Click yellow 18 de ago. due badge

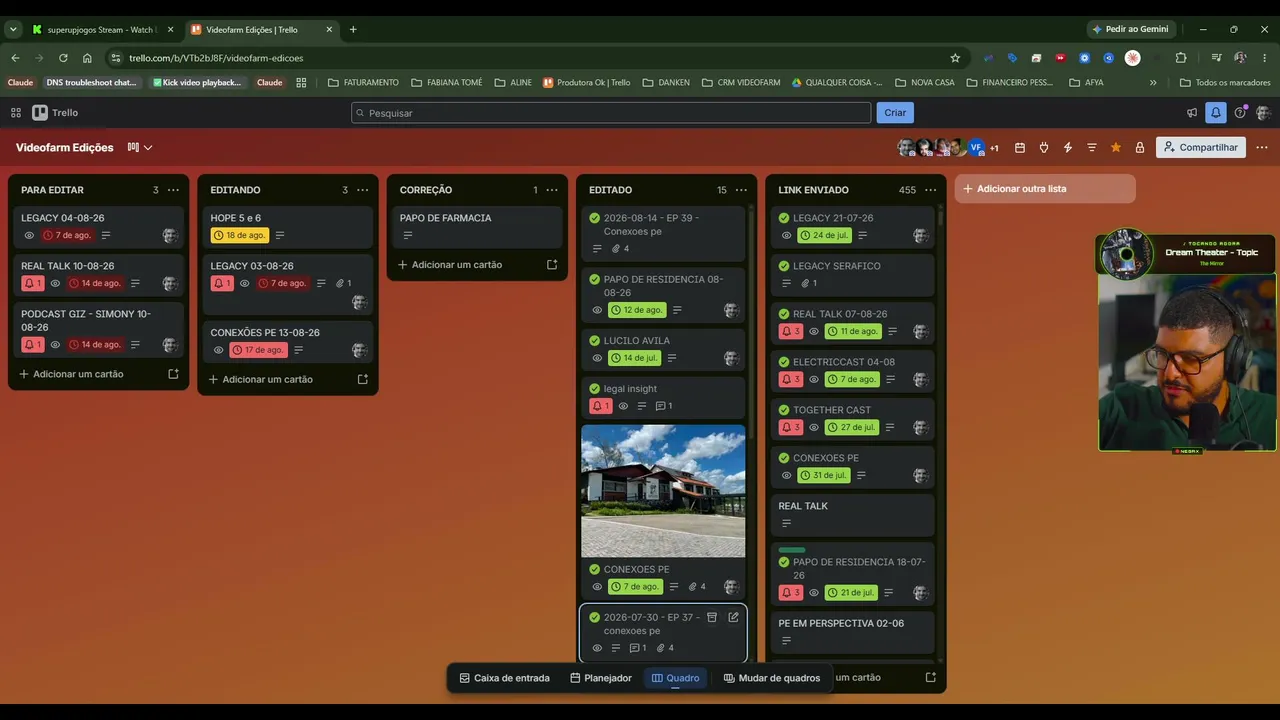tap(239, 236)
